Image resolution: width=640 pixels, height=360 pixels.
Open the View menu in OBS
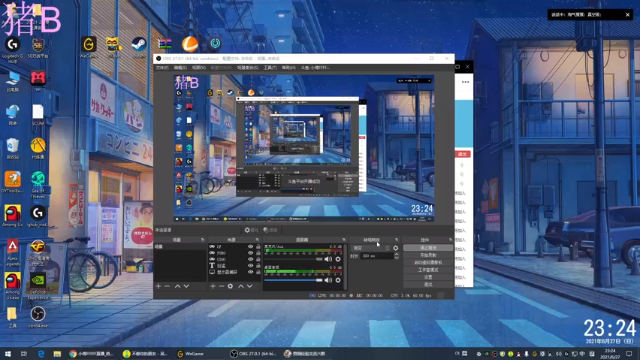(x=199, y=68)
